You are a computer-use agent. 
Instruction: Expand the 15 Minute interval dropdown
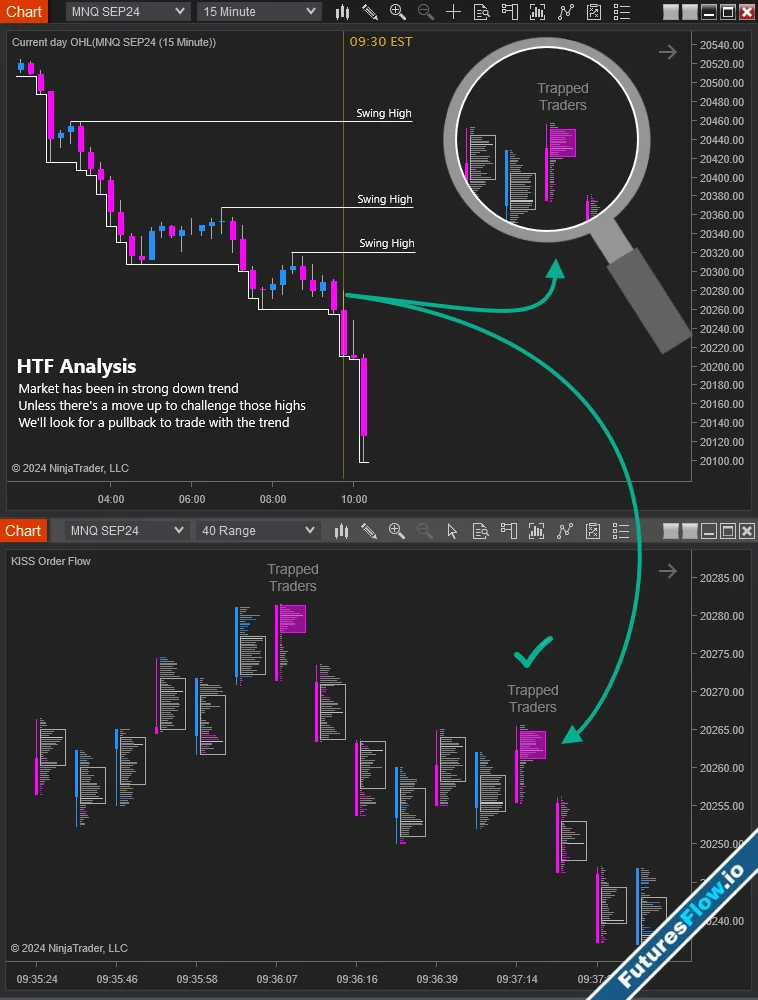258,12
